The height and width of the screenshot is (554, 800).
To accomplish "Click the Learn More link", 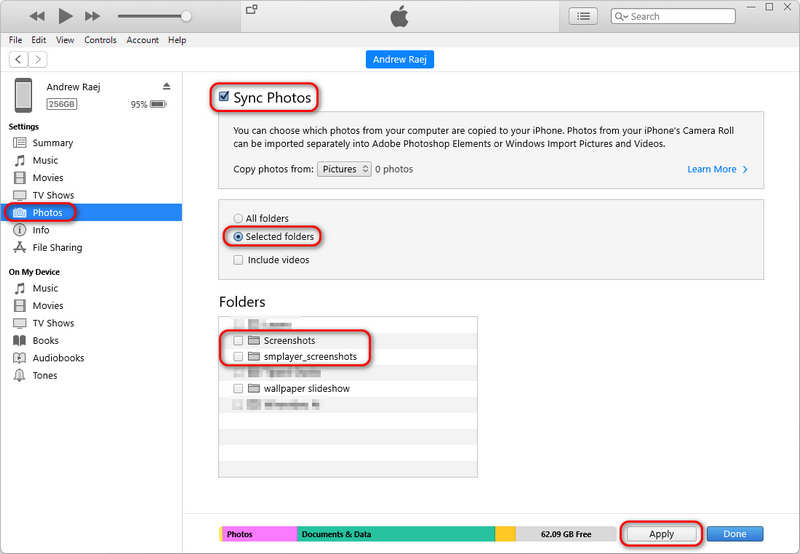I will (x=717, y=169).
